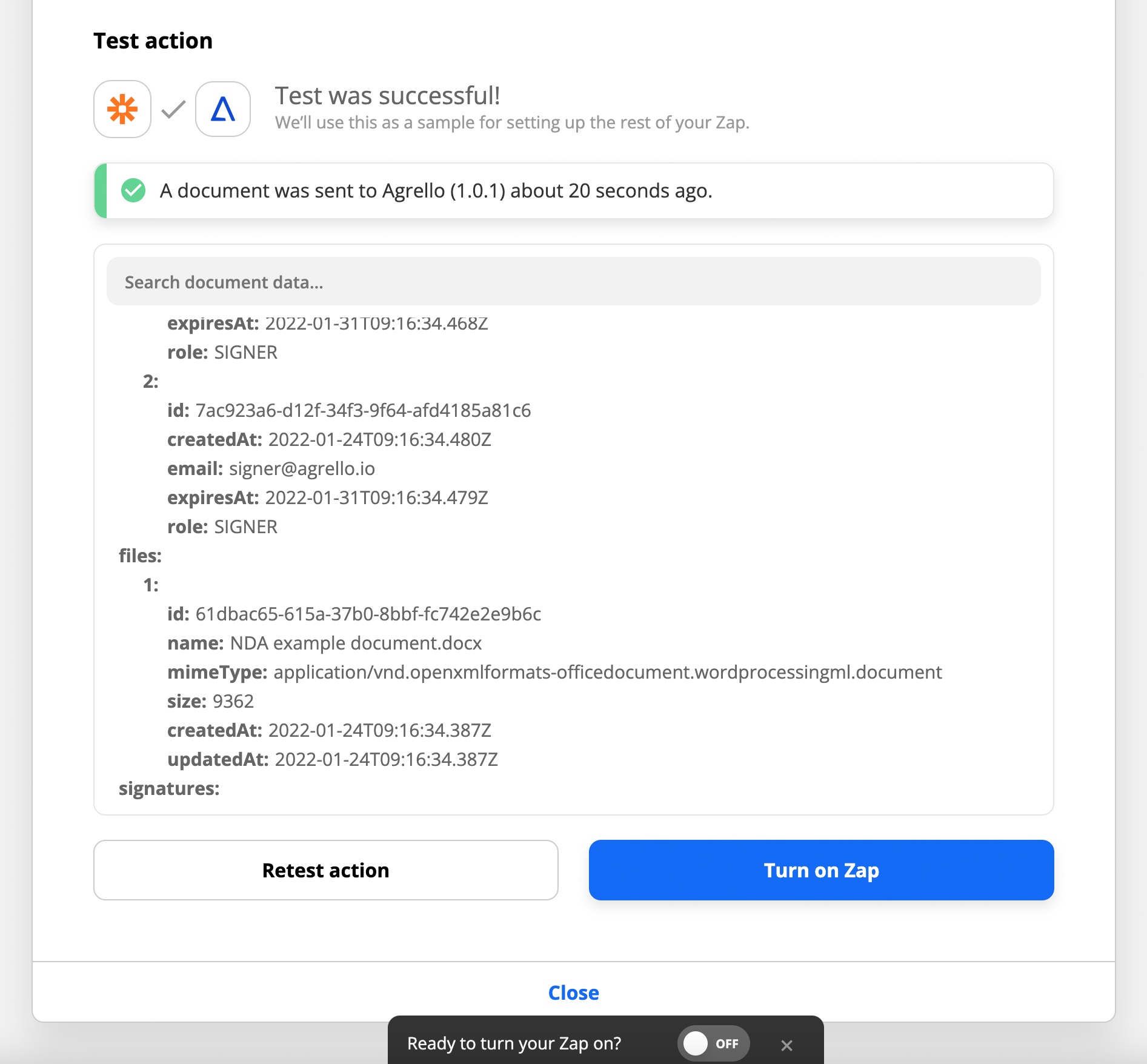The width and height of the screenshot is (1147, 1064).
Task: Dismiss the Ready to turn Zap on banner
Action: tap(786, 1045)
